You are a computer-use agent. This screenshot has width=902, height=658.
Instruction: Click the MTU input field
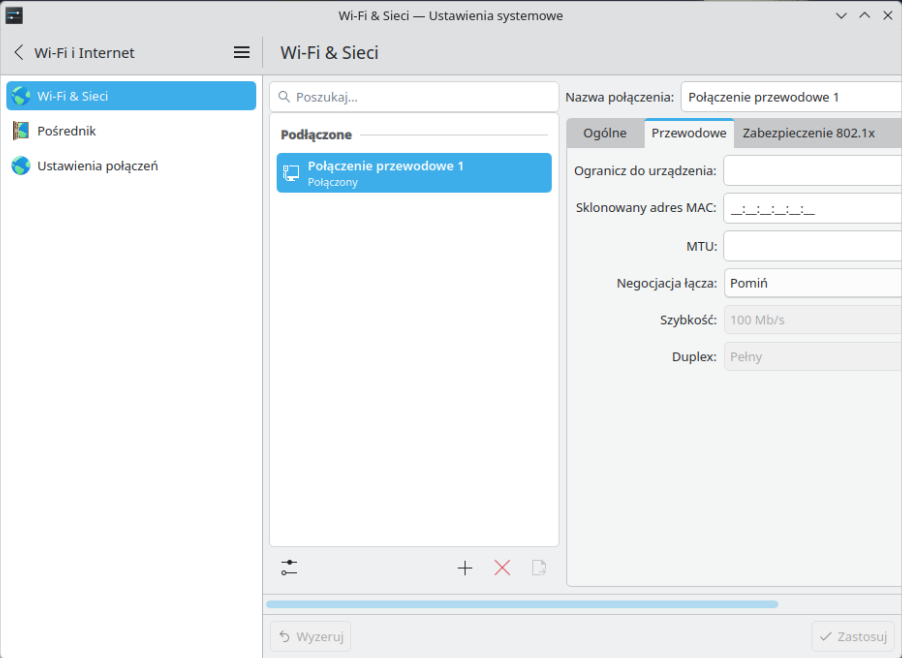(812, 246)
